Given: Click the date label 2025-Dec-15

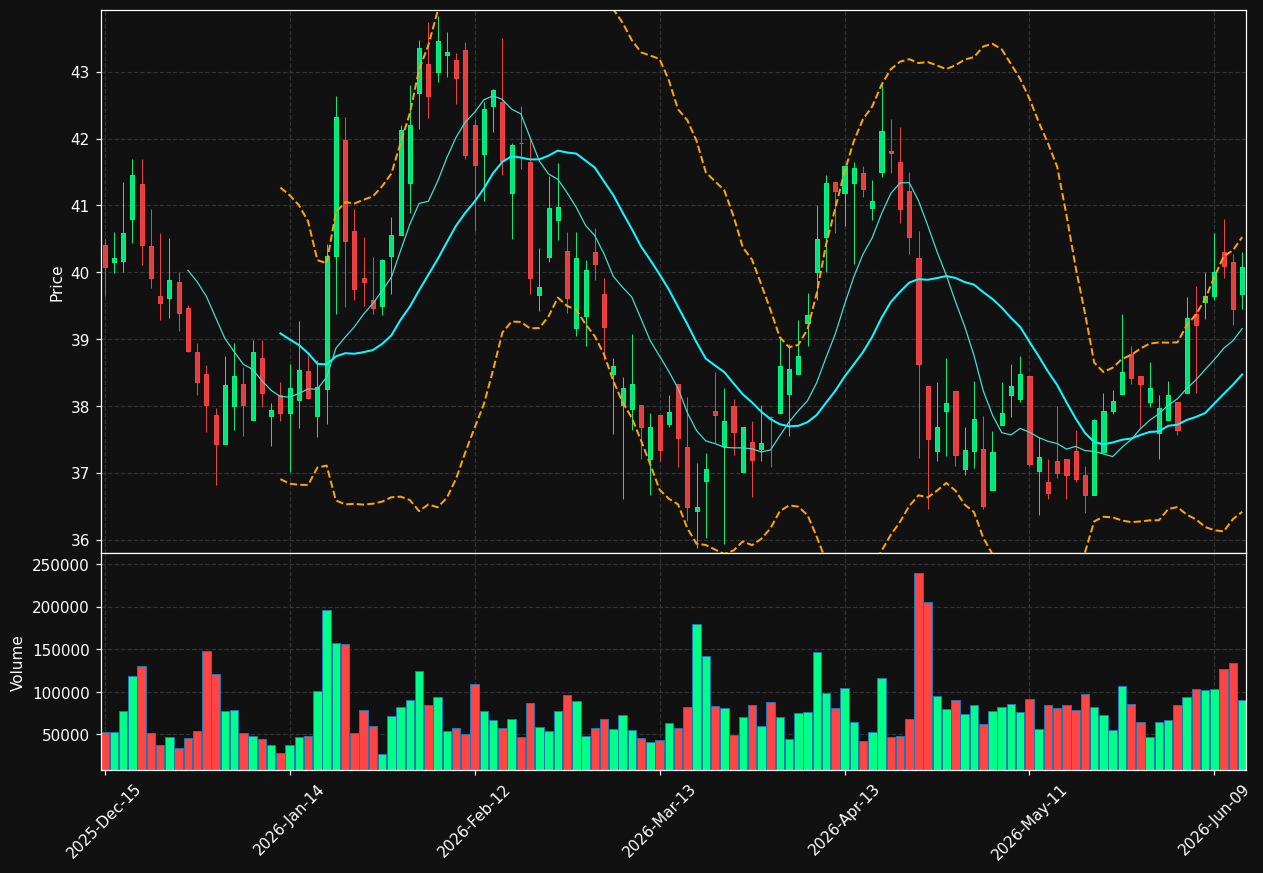Looking at the screenshot, I should tap(104, 821).
